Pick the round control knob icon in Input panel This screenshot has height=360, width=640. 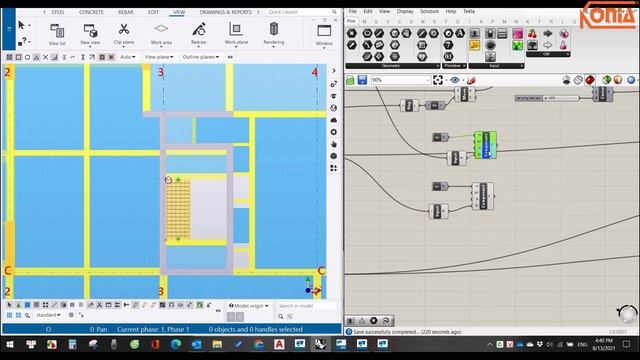click(x=490, y=45)
